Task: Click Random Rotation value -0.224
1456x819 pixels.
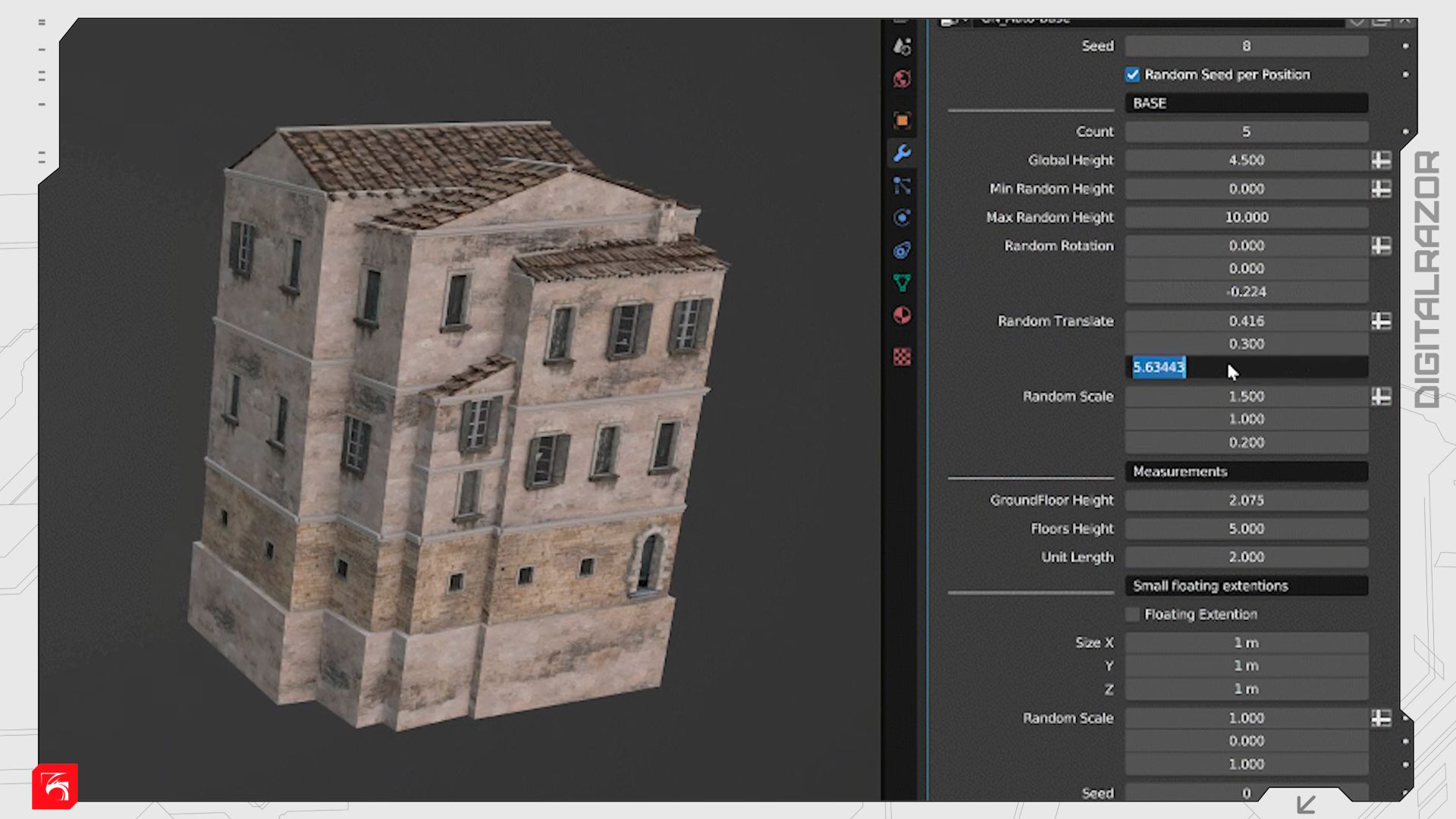Action: (x=1246, y=291)
